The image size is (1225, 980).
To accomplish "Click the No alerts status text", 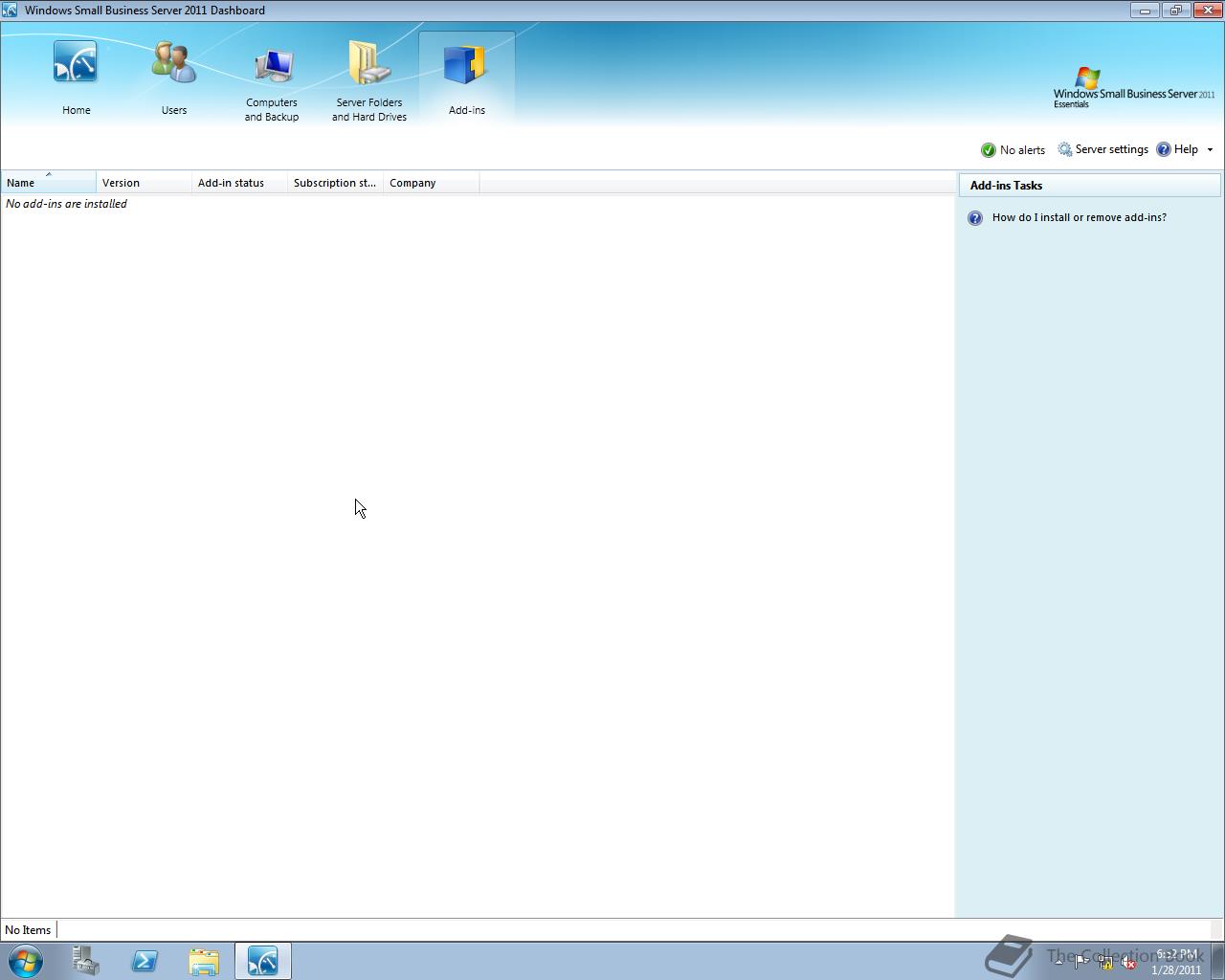I will [x=1022, y=150].
